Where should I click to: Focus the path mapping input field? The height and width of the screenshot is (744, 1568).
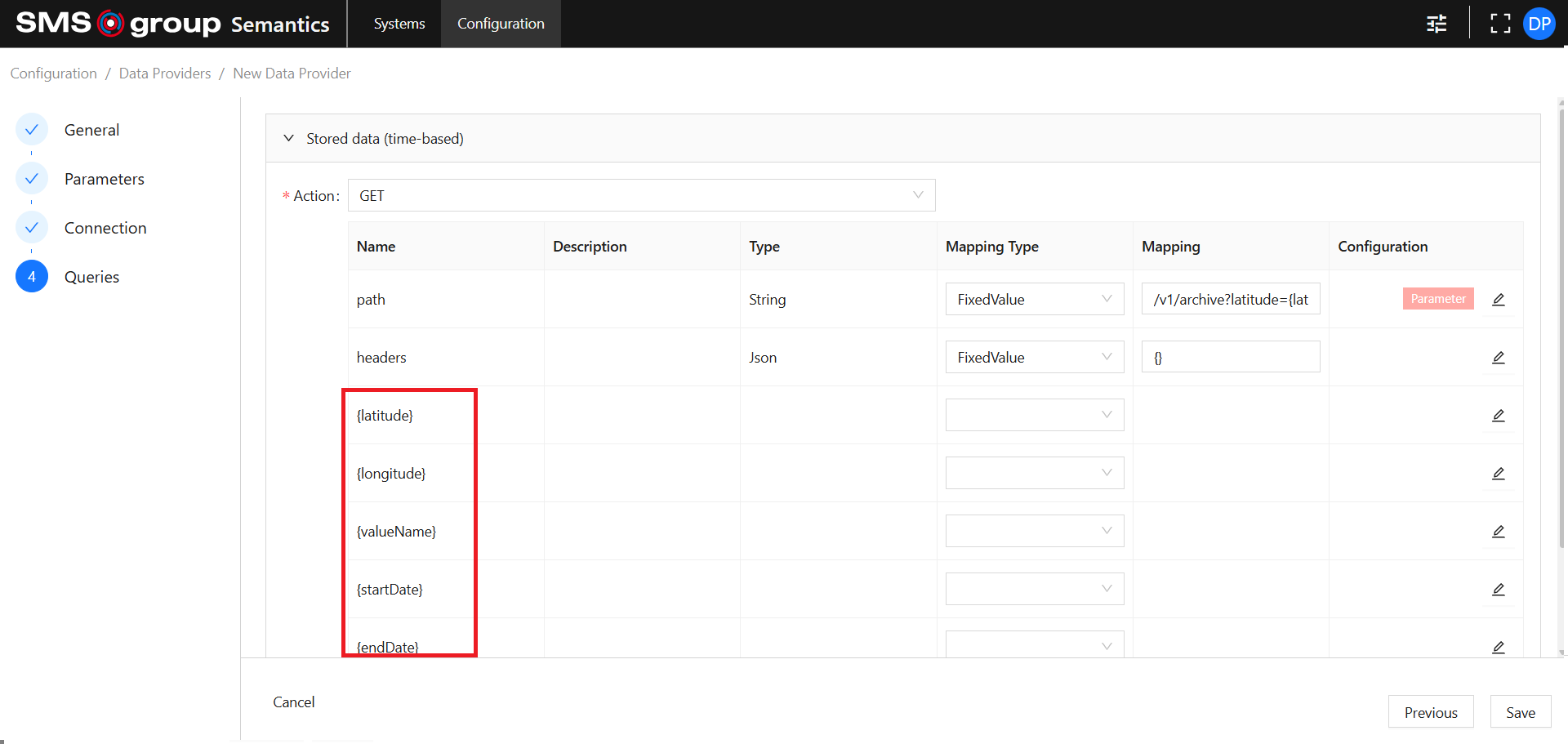(1231, 300)
